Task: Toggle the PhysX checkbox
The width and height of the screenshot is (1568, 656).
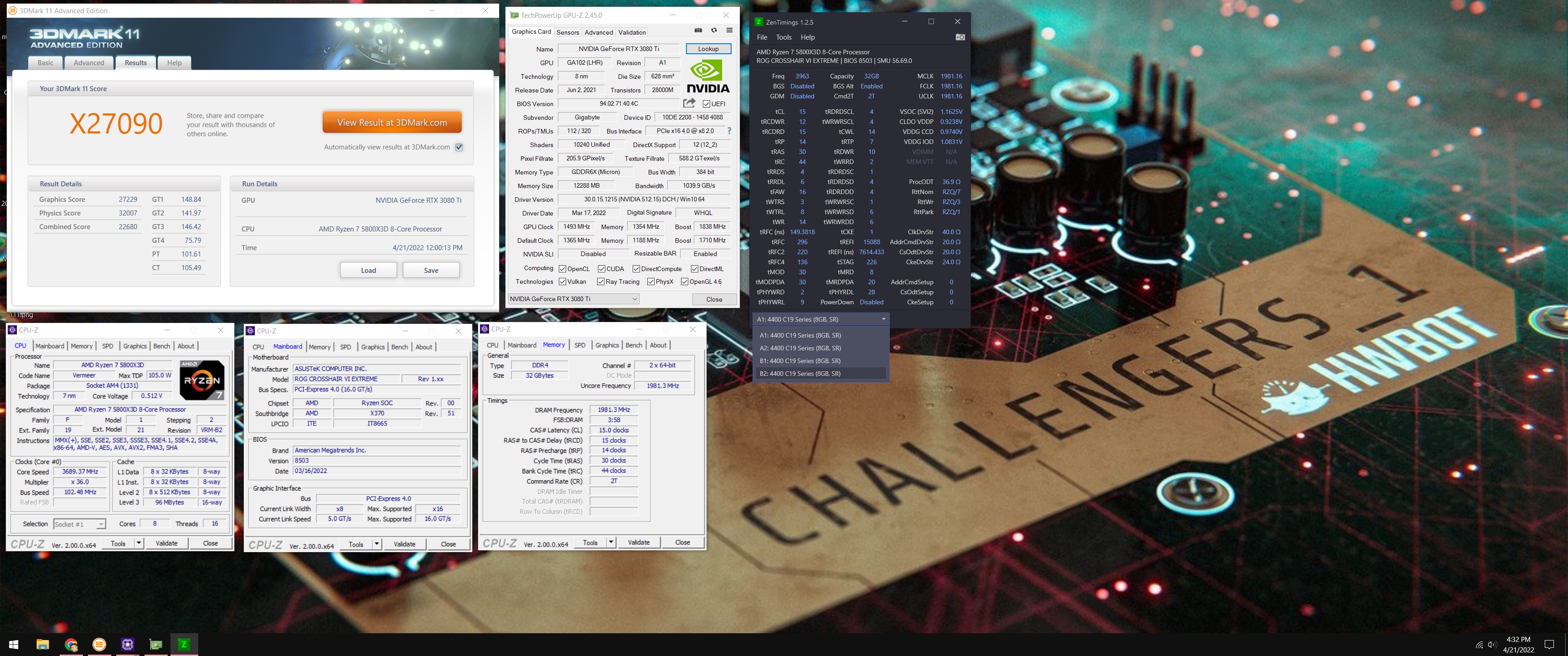Action: pos(651,281)
